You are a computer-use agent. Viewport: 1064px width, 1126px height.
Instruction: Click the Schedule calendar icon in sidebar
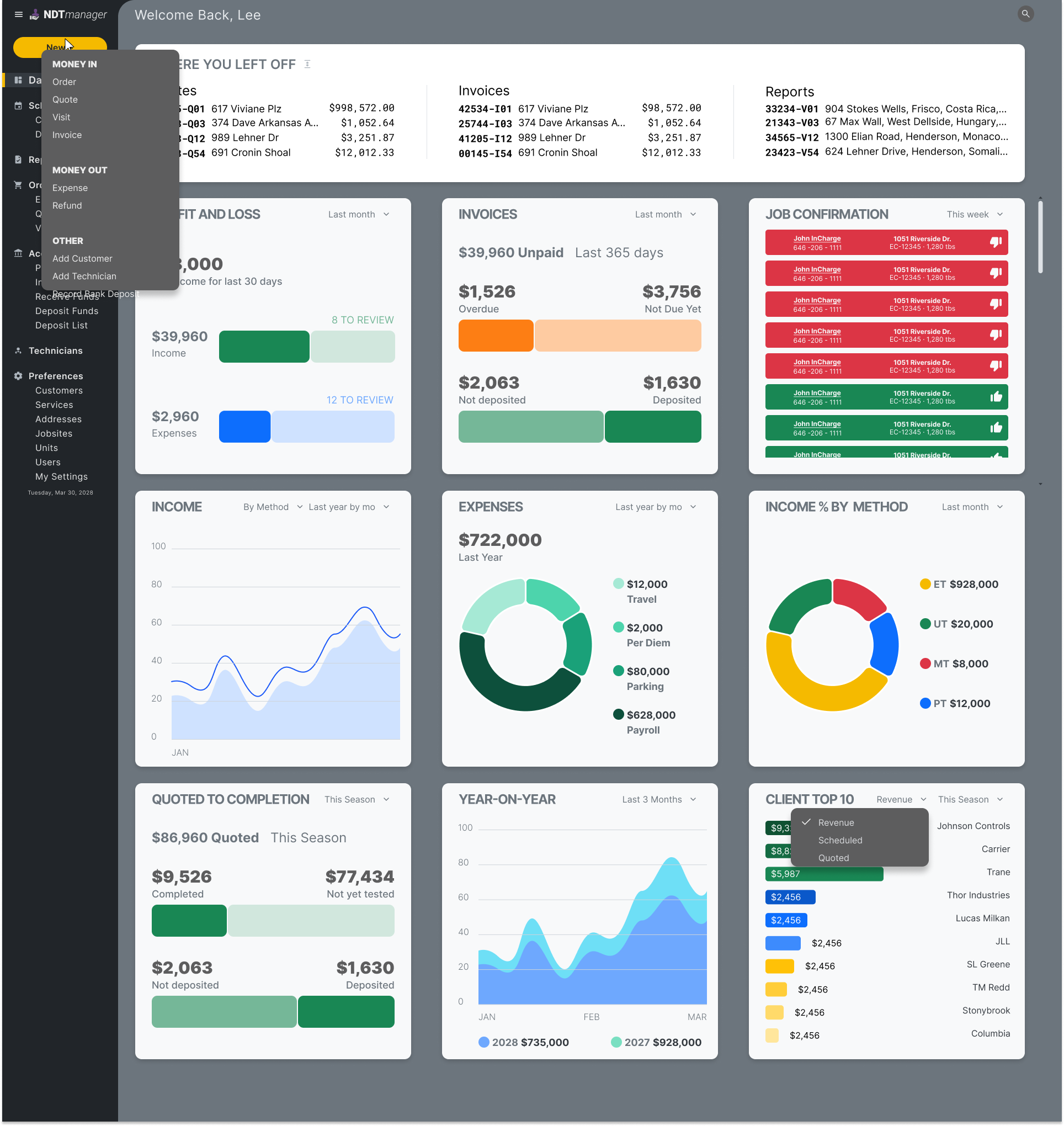[18, 105]
